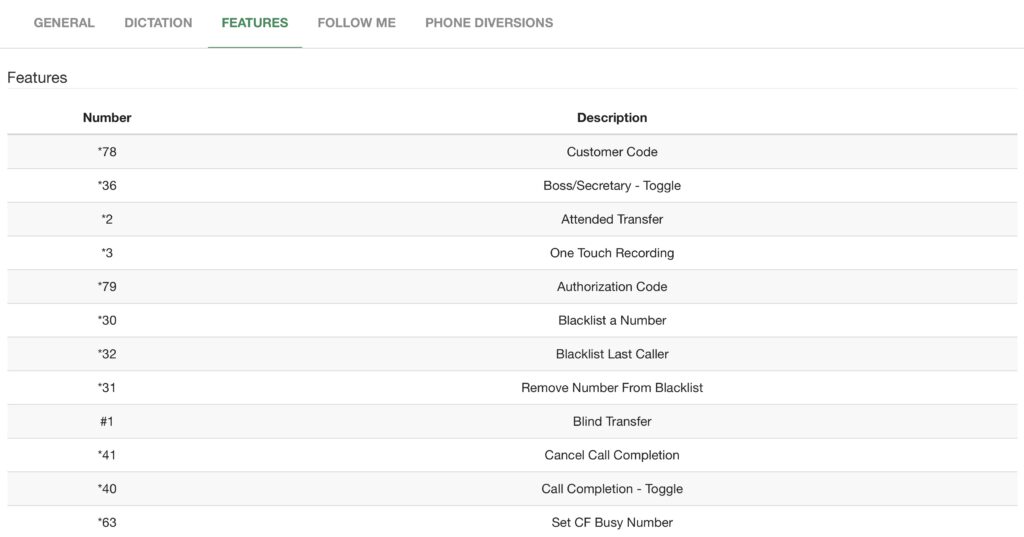This screenshot has width=1024, height=537.
Task: Select the Authorization Code description
Action: pos(612,287)
